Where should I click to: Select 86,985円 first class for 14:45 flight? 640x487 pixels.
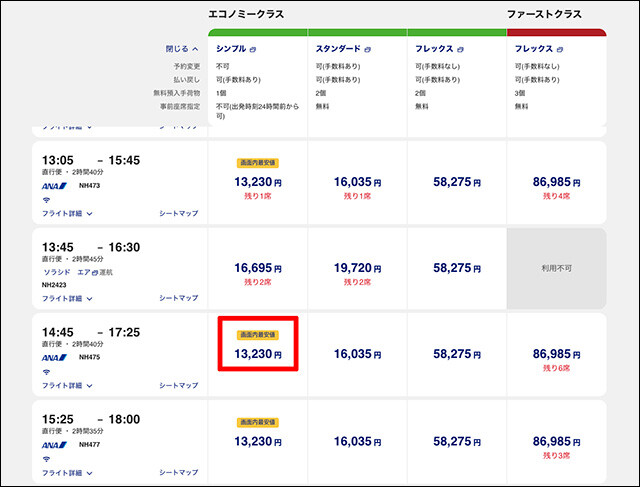pos(556,354)
